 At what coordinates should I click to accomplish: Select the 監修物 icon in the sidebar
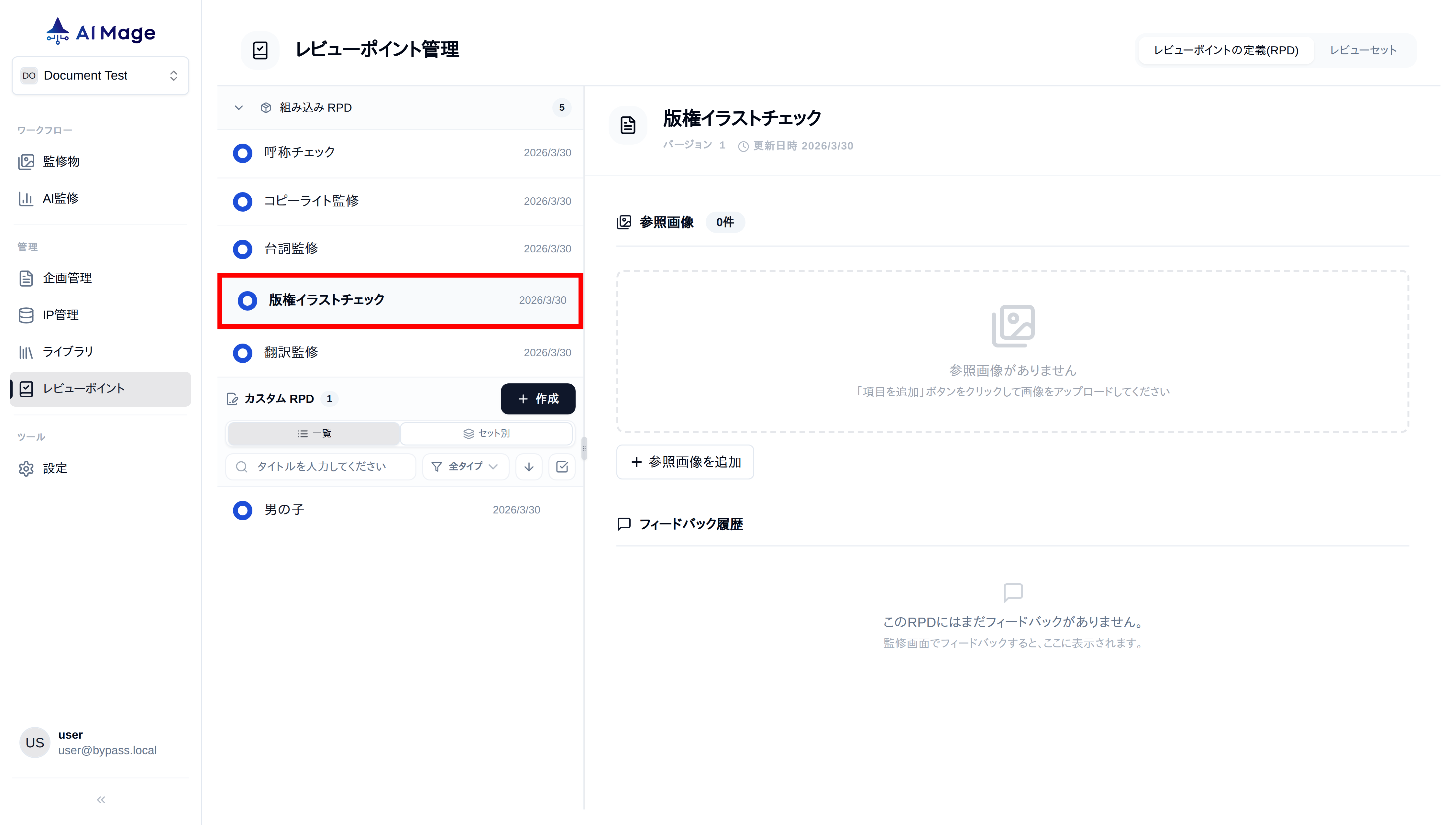(27, 161)
